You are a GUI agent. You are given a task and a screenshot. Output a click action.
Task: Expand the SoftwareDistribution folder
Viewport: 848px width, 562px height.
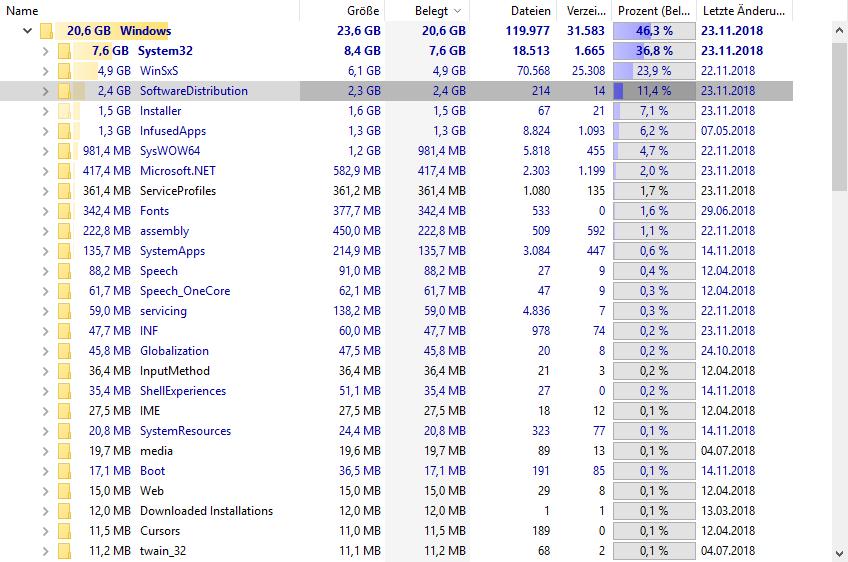45,91
